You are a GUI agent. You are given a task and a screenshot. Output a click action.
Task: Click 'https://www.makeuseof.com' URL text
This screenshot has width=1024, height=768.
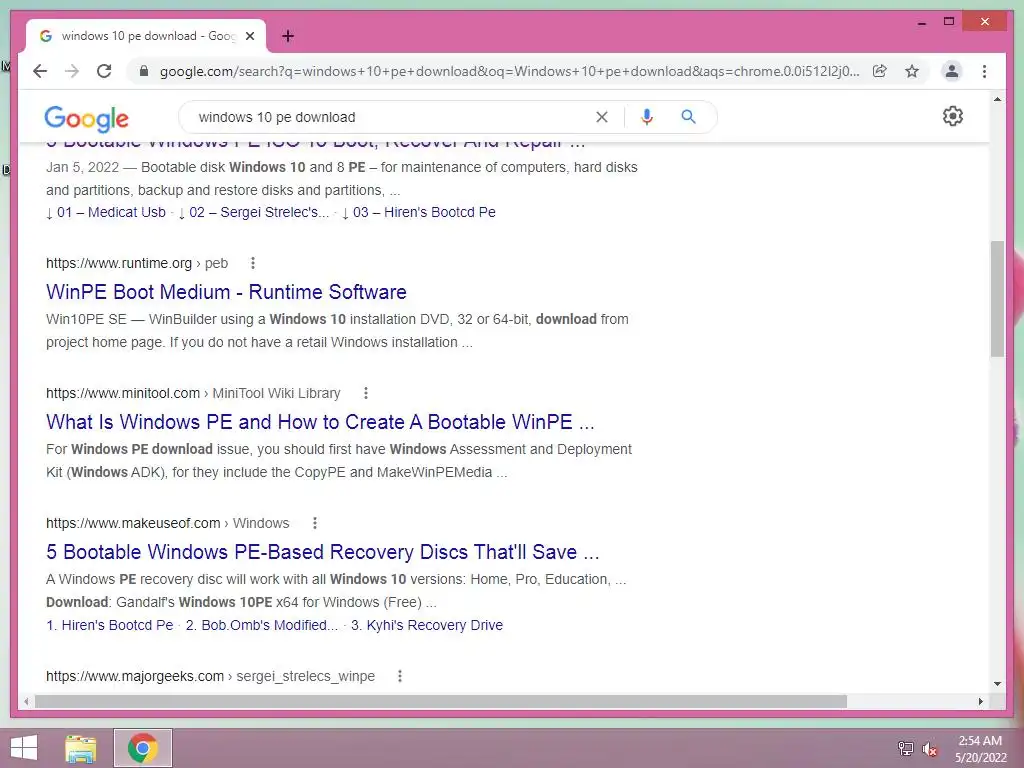(133, 523)
